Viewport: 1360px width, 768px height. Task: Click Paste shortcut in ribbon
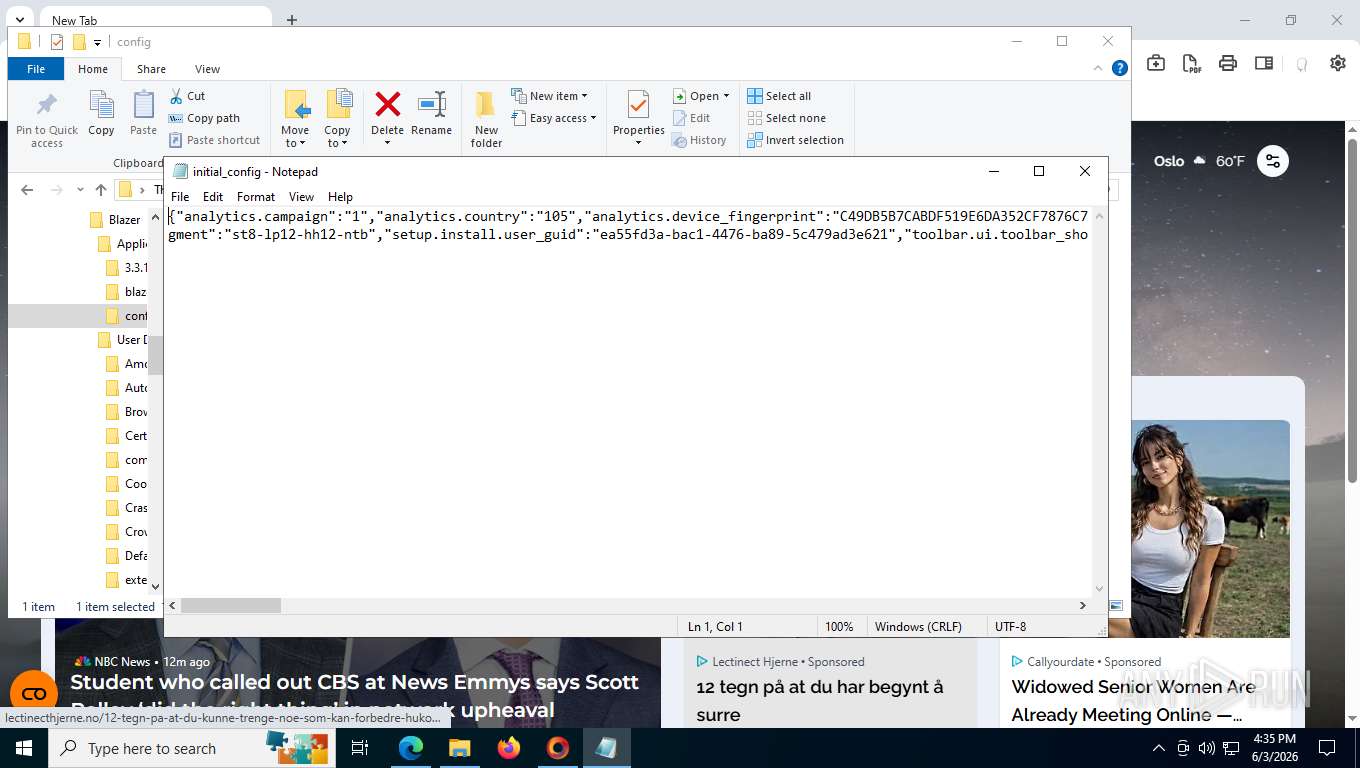(x=215, y=140)
